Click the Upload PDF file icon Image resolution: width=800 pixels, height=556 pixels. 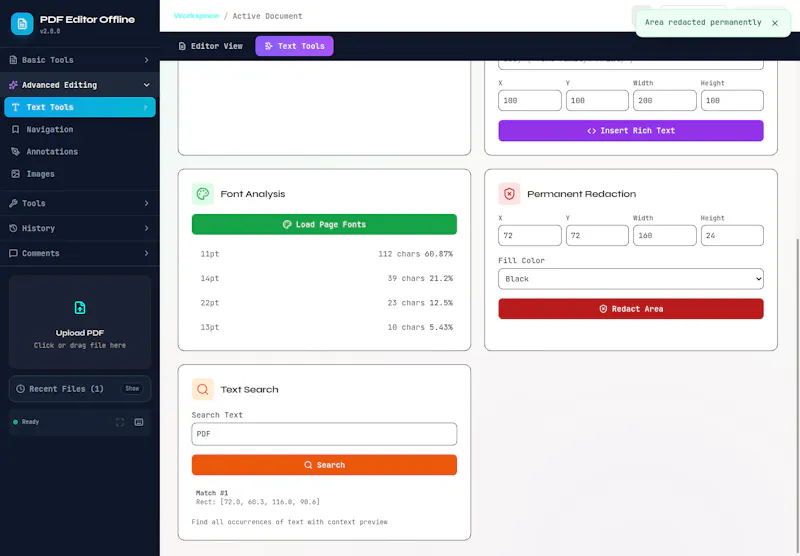tap(80, 308)
